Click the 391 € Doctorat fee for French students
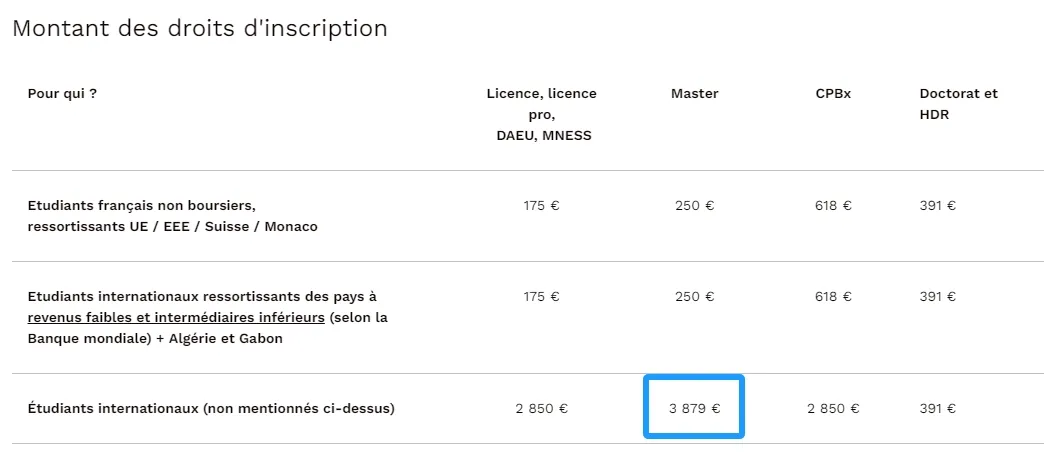This screenshot has width=1054, height=453. pyautogui.click(x=938, y=206)
